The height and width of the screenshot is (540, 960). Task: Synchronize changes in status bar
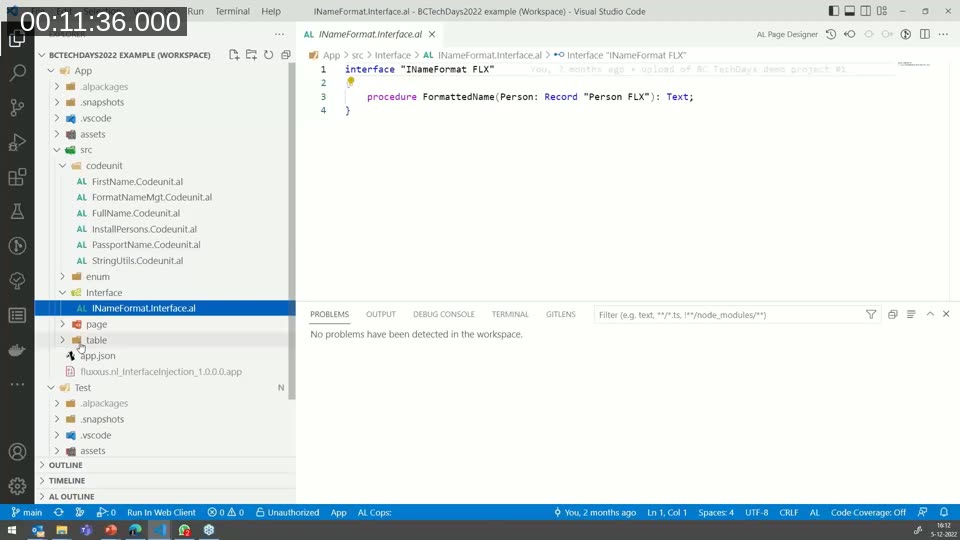[x=59, y=512]
